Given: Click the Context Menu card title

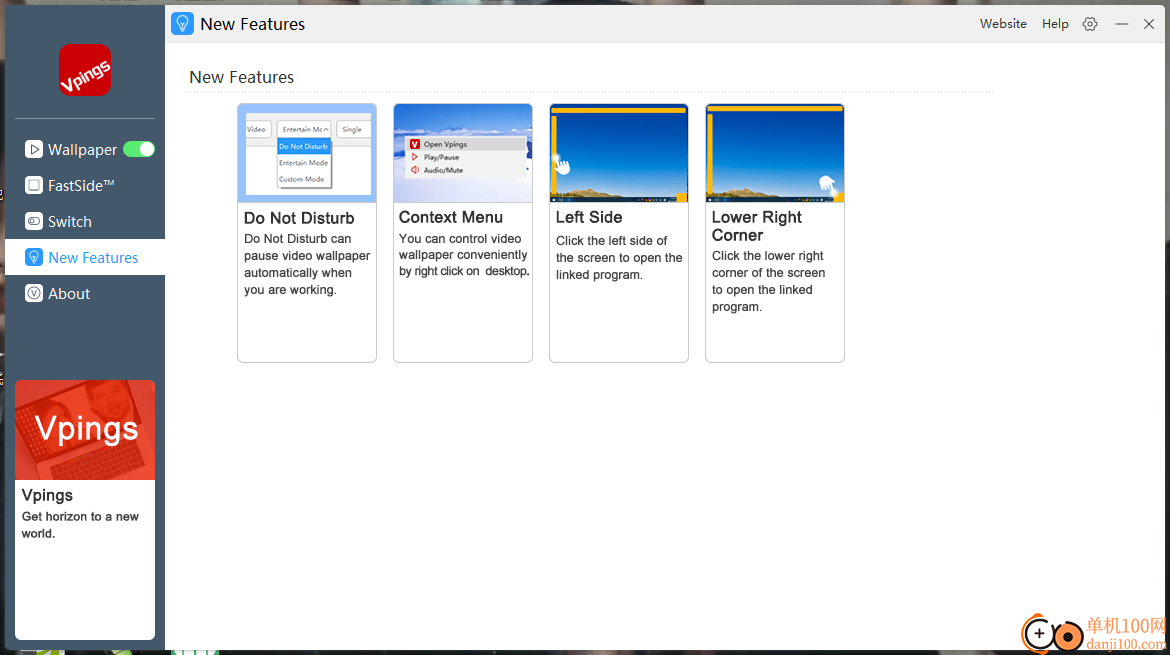Looking at the screenshot, I should pos(451,217).
